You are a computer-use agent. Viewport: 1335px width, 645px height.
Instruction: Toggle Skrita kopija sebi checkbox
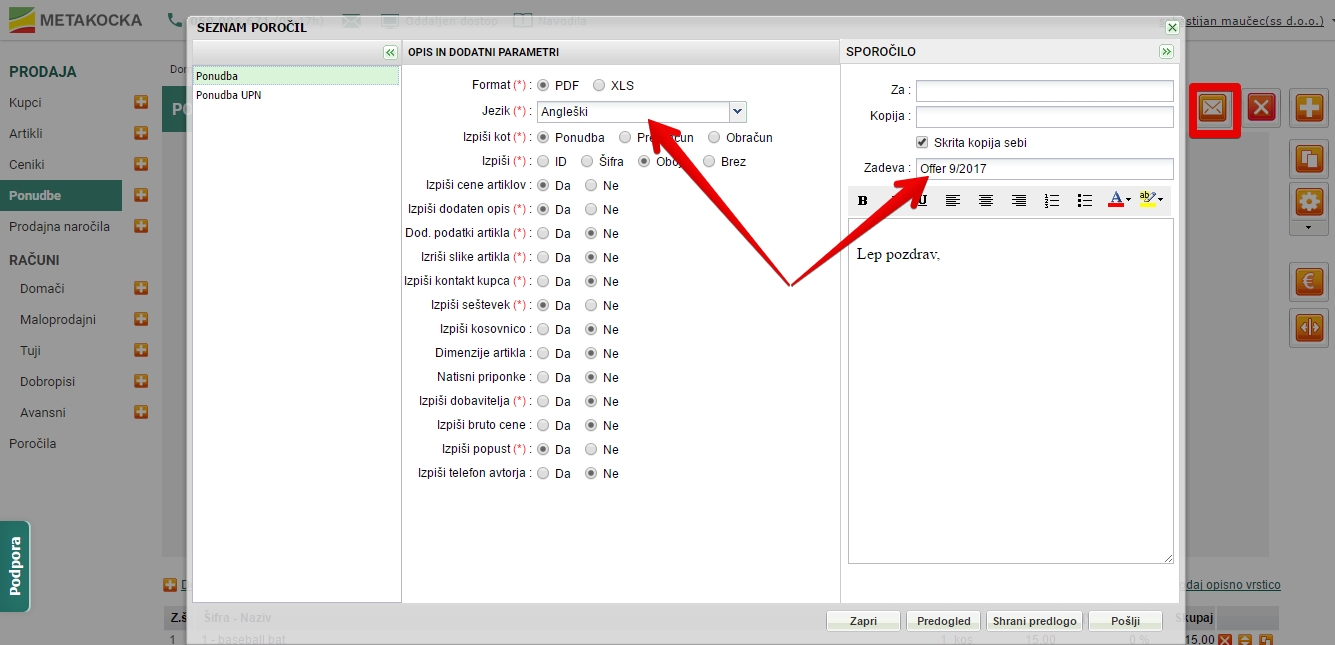pyautogui.click(x=922, y=142)
